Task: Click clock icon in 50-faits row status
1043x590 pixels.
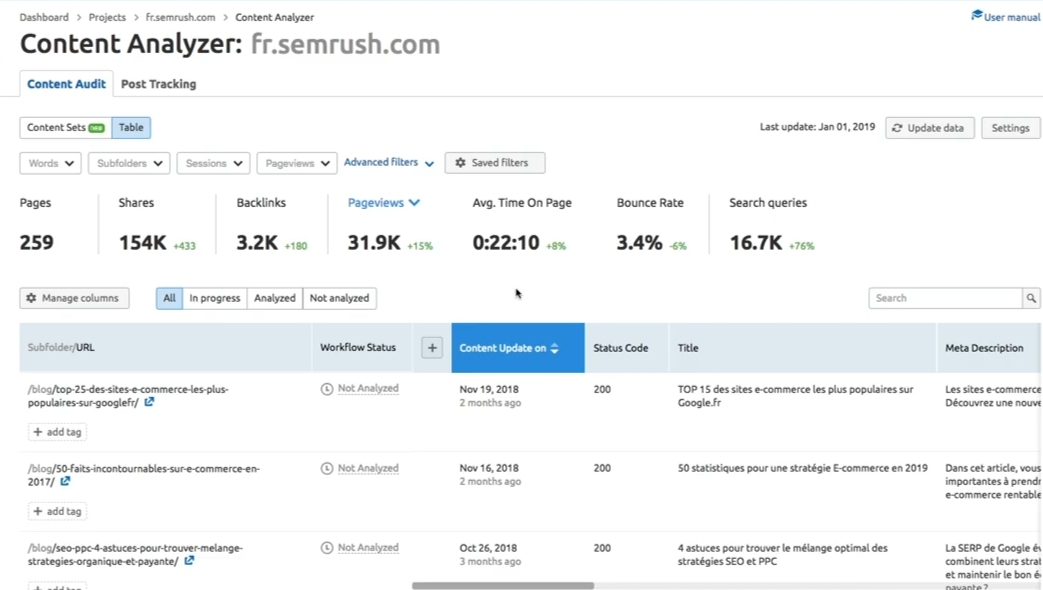Action: click(x=327, y=468)
